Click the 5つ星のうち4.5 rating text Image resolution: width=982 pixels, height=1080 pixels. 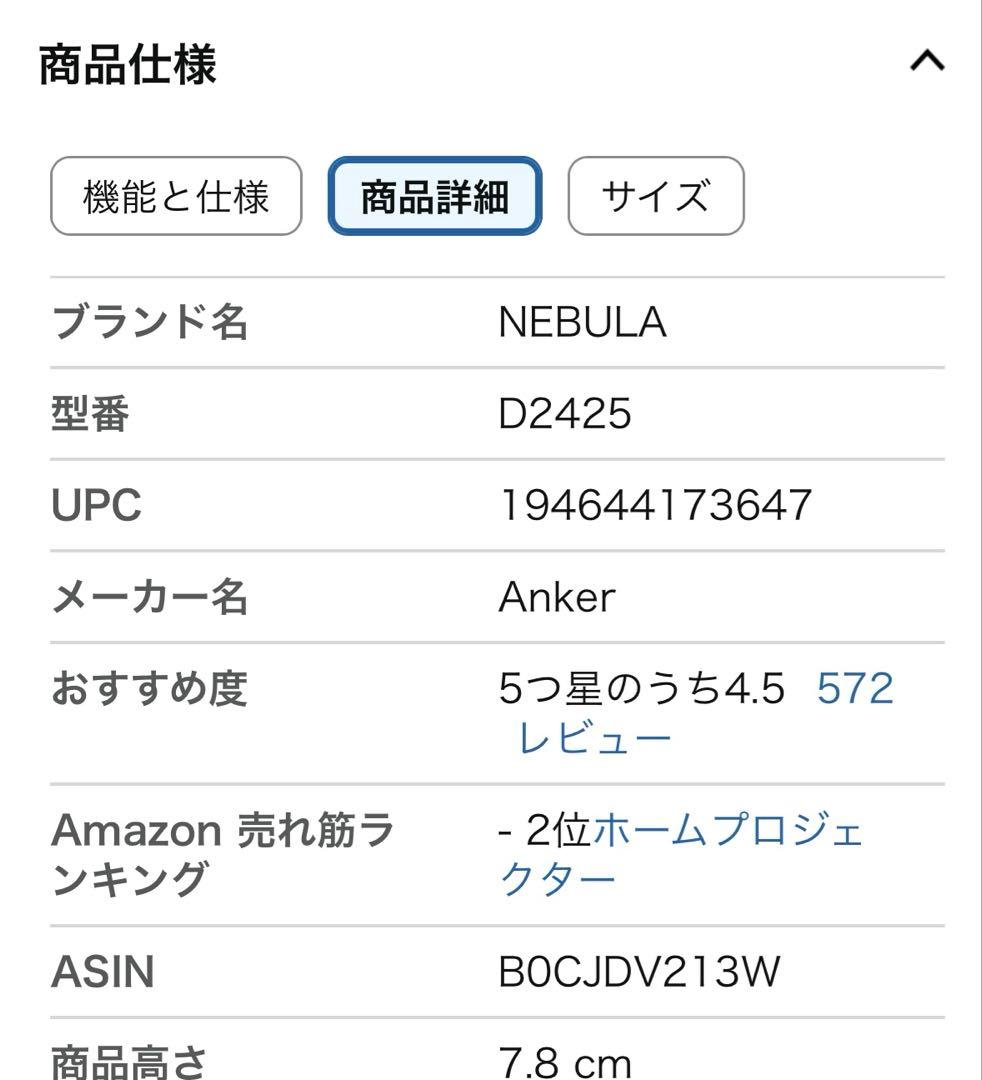point(641,689)
